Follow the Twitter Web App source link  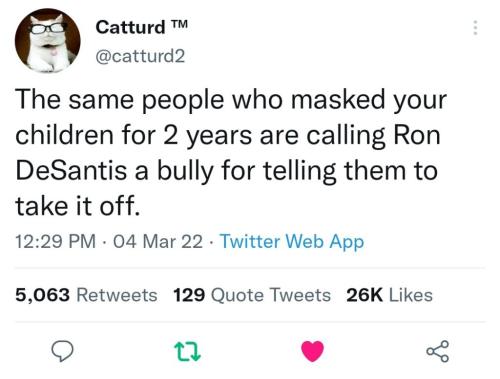pos(292,242)
